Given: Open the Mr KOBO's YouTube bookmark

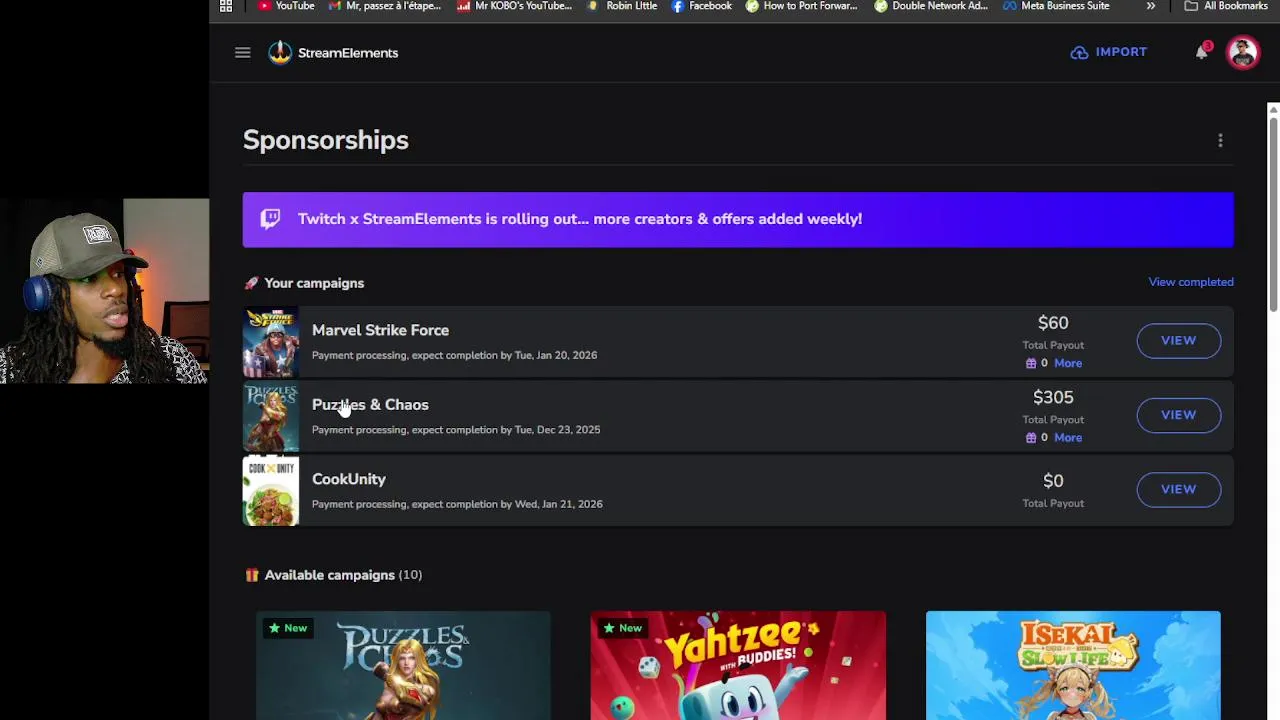Looking at the screenshot, I should pos(515,6).
